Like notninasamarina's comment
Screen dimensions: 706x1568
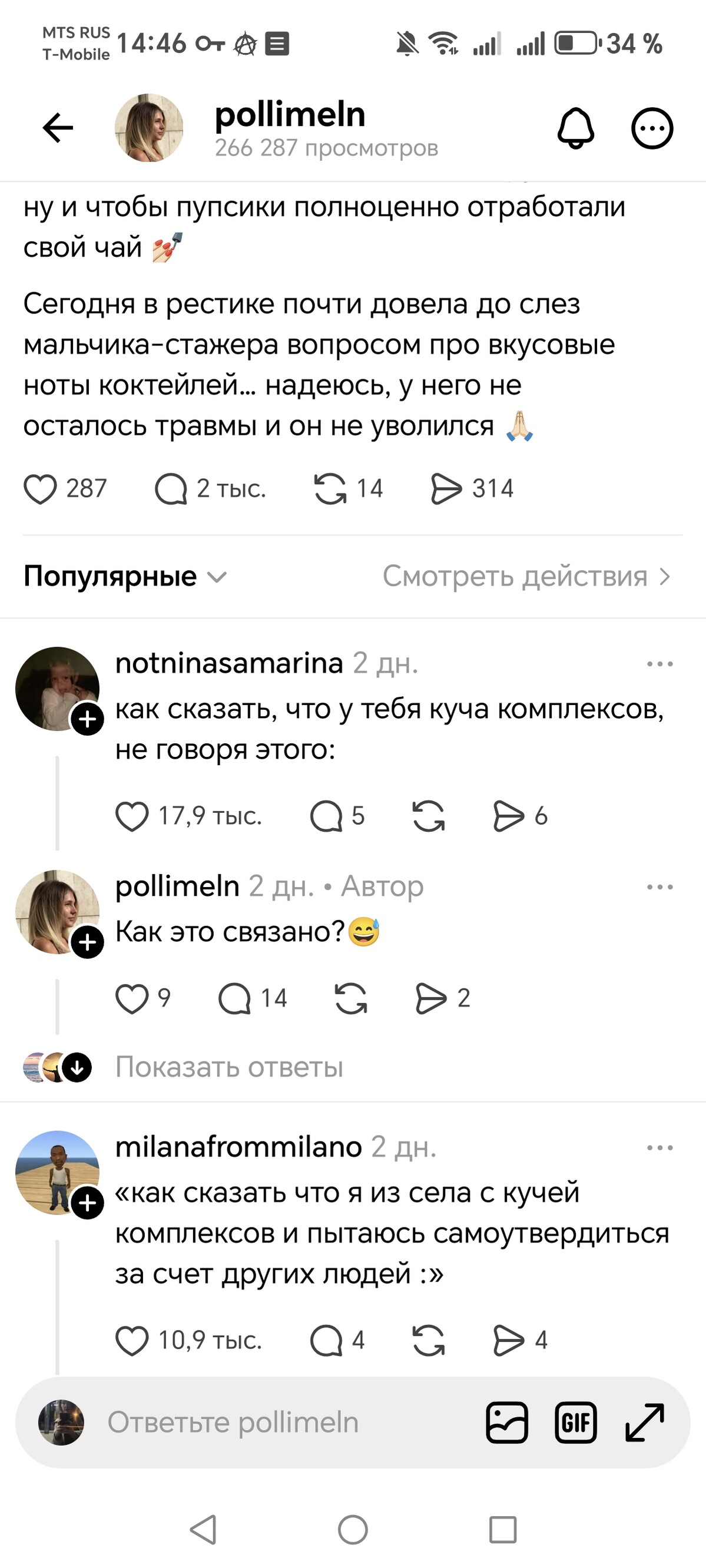[x=132, y=816]
